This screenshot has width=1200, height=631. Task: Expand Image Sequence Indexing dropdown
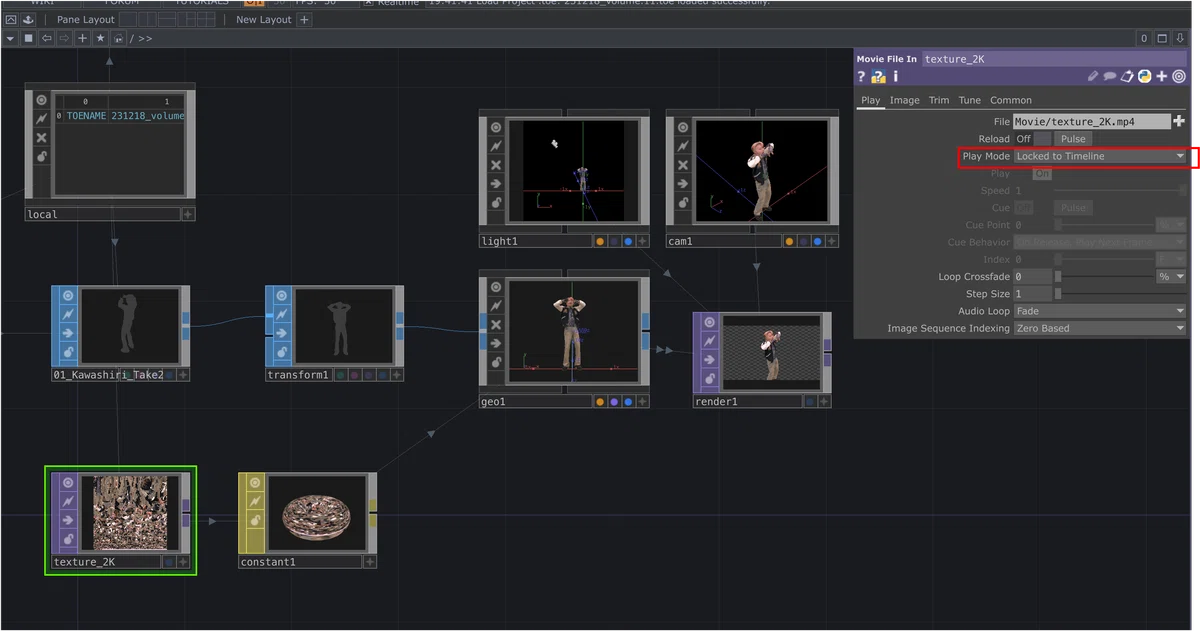(x=1100, y=328)
